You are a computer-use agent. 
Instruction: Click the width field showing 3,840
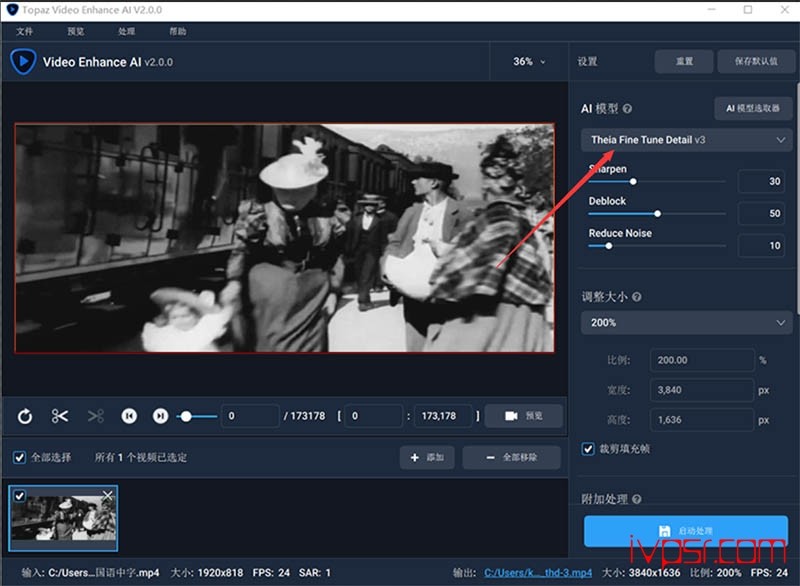point(702,390)
